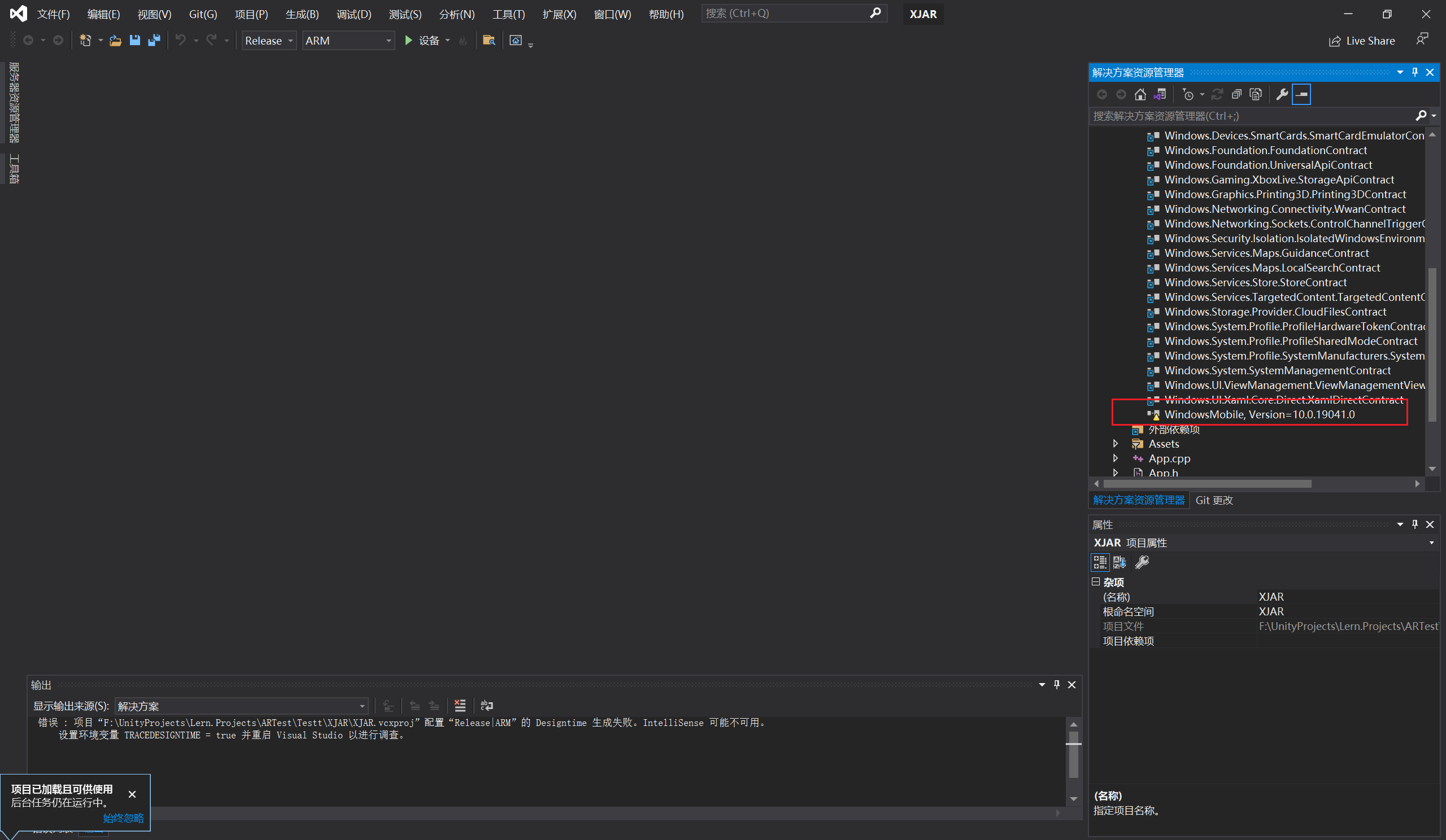Click the Save All icon
1446x840 pixels.
click(x=154, y=40)
